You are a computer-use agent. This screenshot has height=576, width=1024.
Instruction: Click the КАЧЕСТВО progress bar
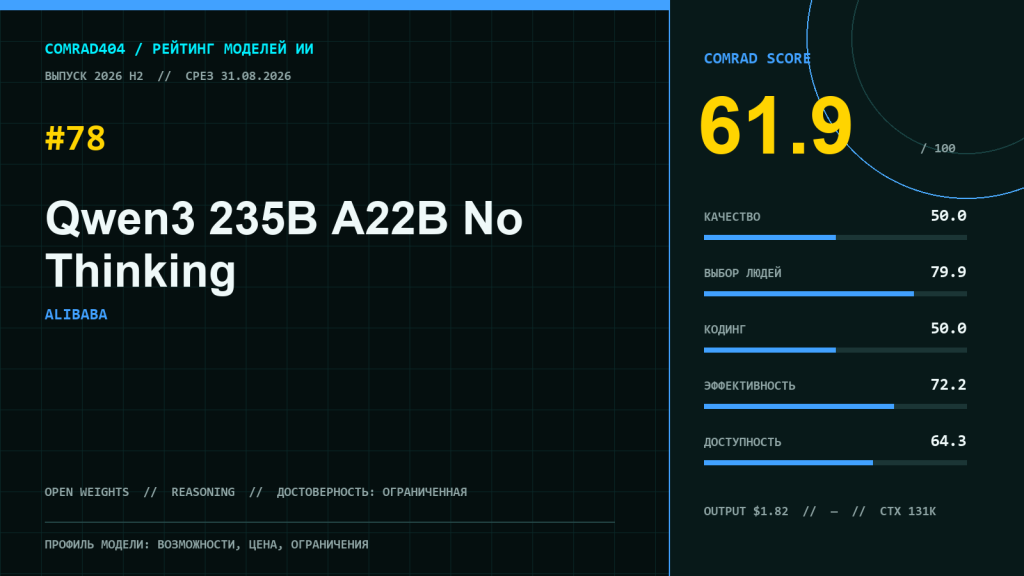click(835, 238)
